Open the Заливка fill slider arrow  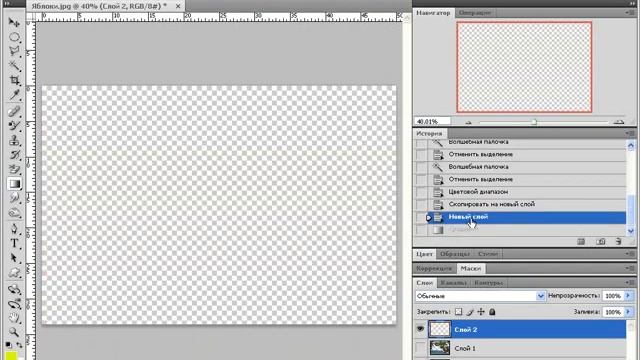(628, 312)
